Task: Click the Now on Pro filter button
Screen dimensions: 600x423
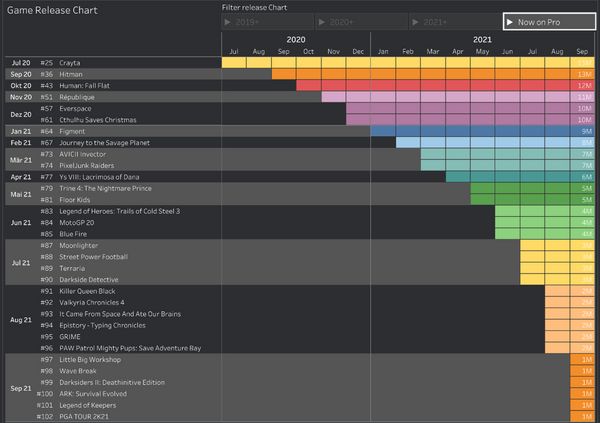Action: coord(549,22)
